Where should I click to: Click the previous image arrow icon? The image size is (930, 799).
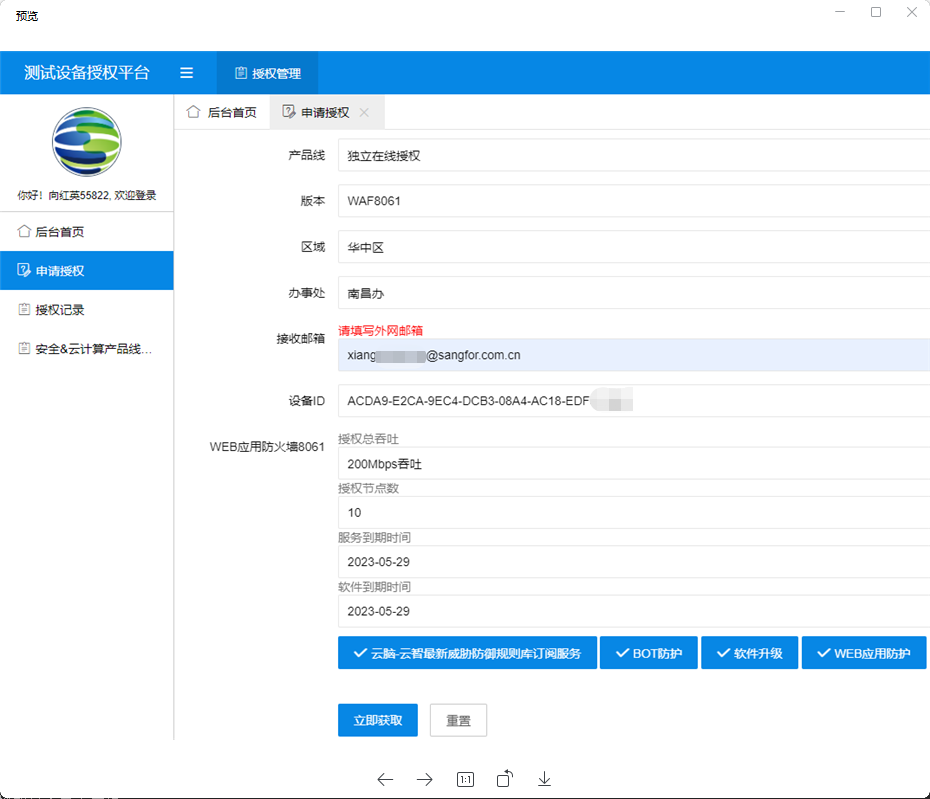[x=385, y=780]
